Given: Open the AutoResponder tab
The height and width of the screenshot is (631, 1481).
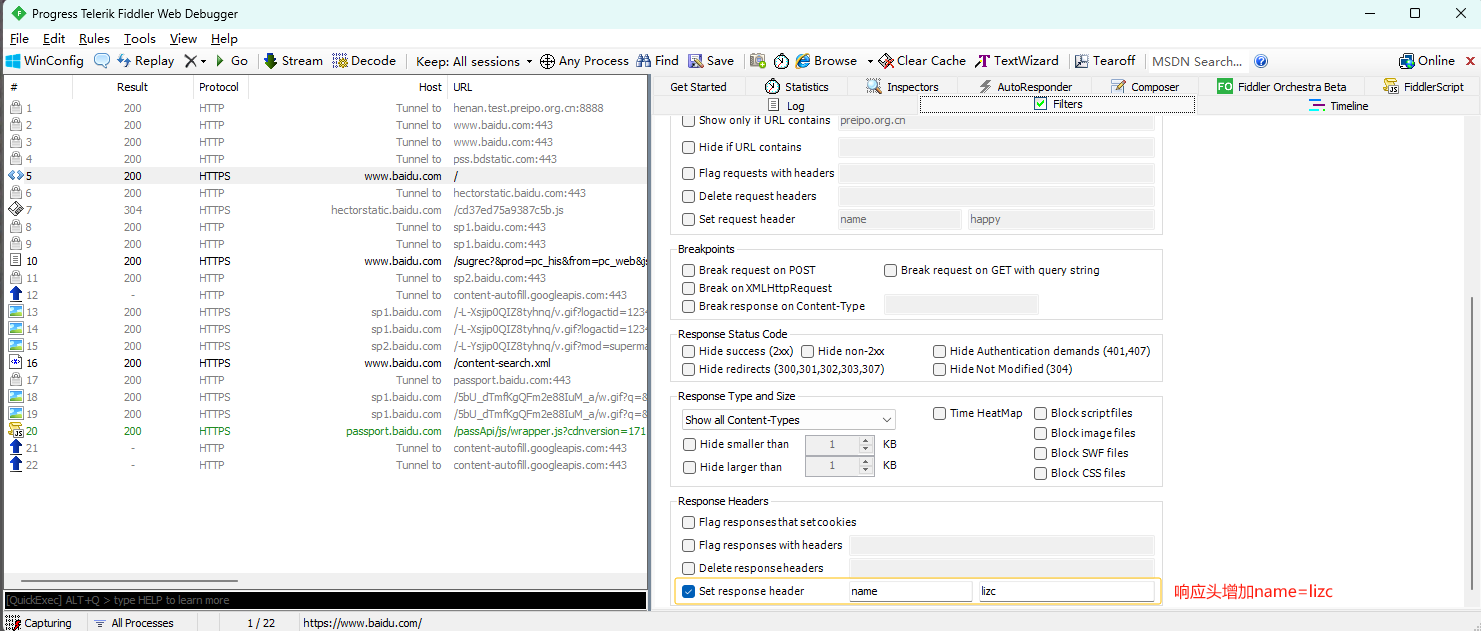Looking at the screenshot, I should point(1025,87).
